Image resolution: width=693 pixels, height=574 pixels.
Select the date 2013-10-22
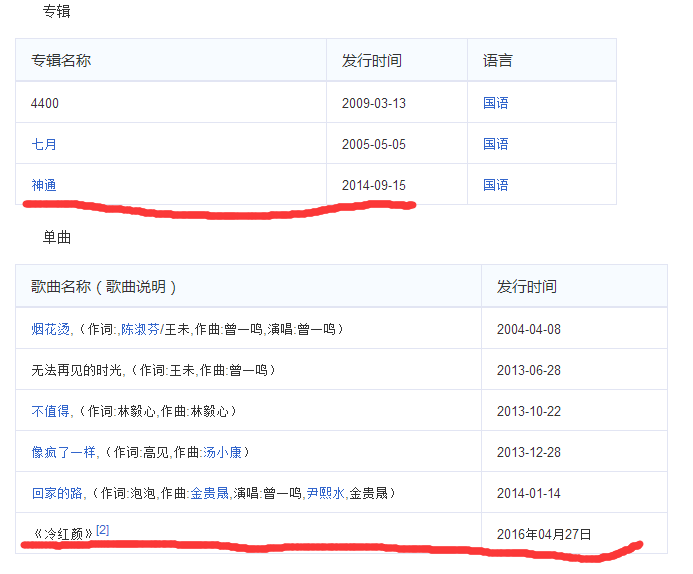(x=529, y=411)
